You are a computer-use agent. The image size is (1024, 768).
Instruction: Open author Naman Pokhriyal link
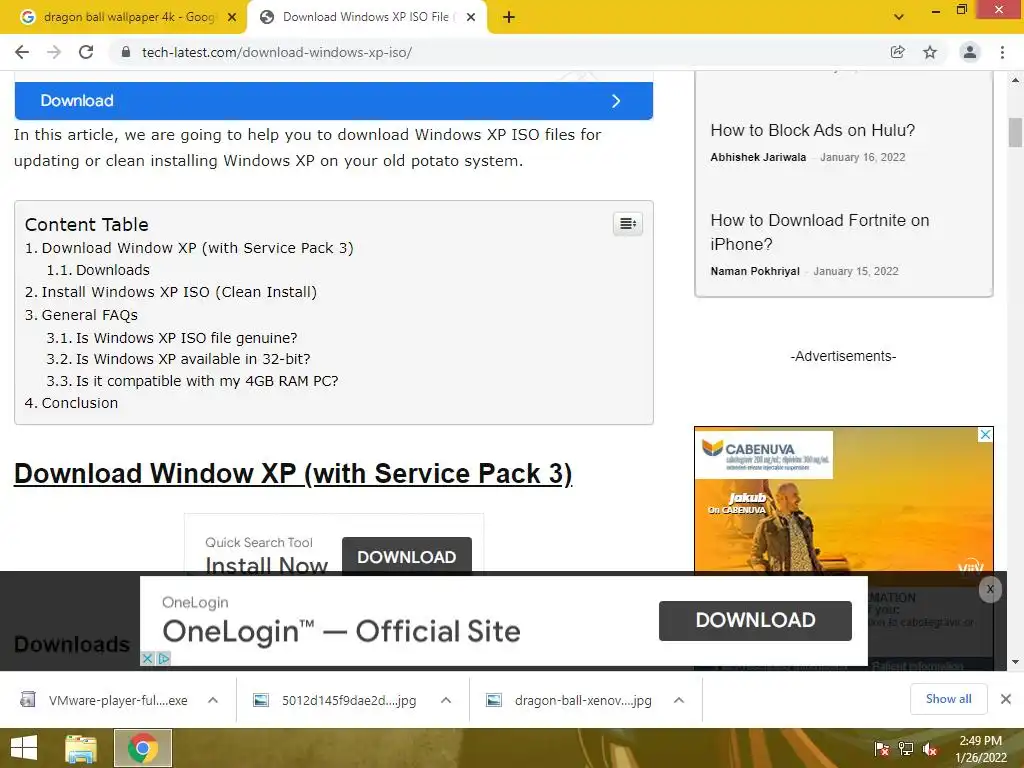pos(755,271)
